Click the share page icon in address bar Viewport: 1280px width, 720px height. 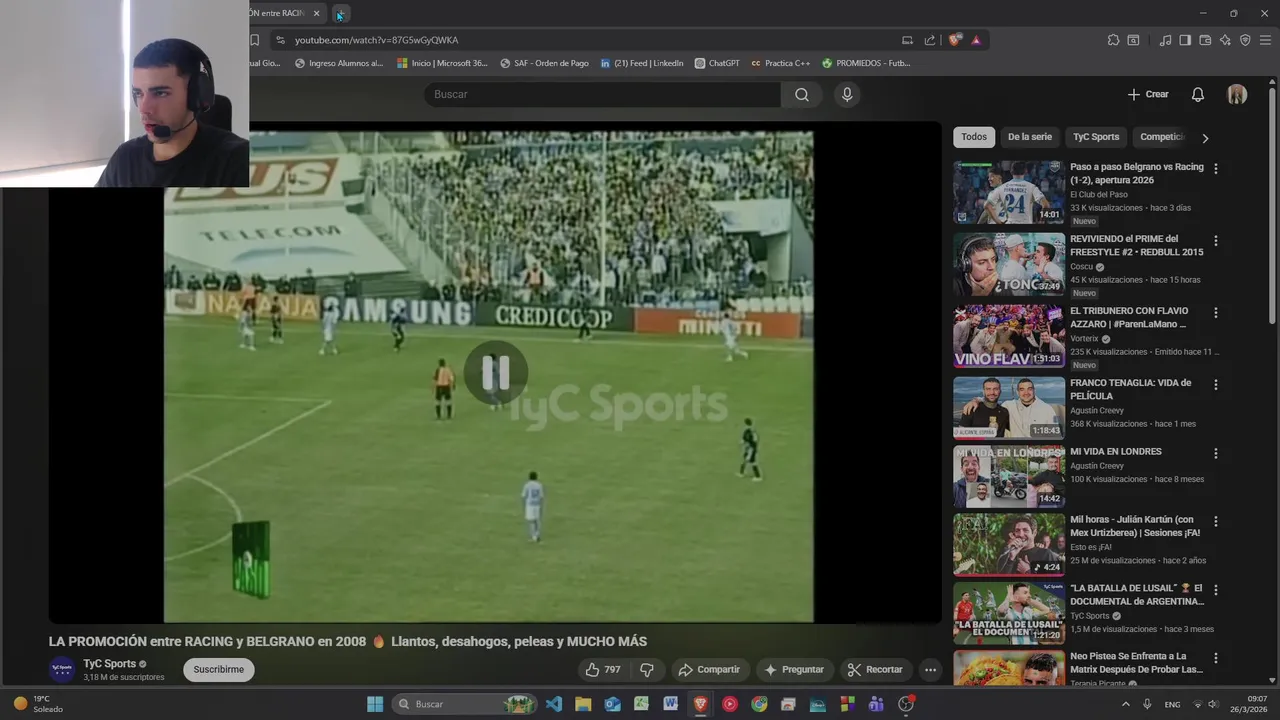tap(930, 40)
